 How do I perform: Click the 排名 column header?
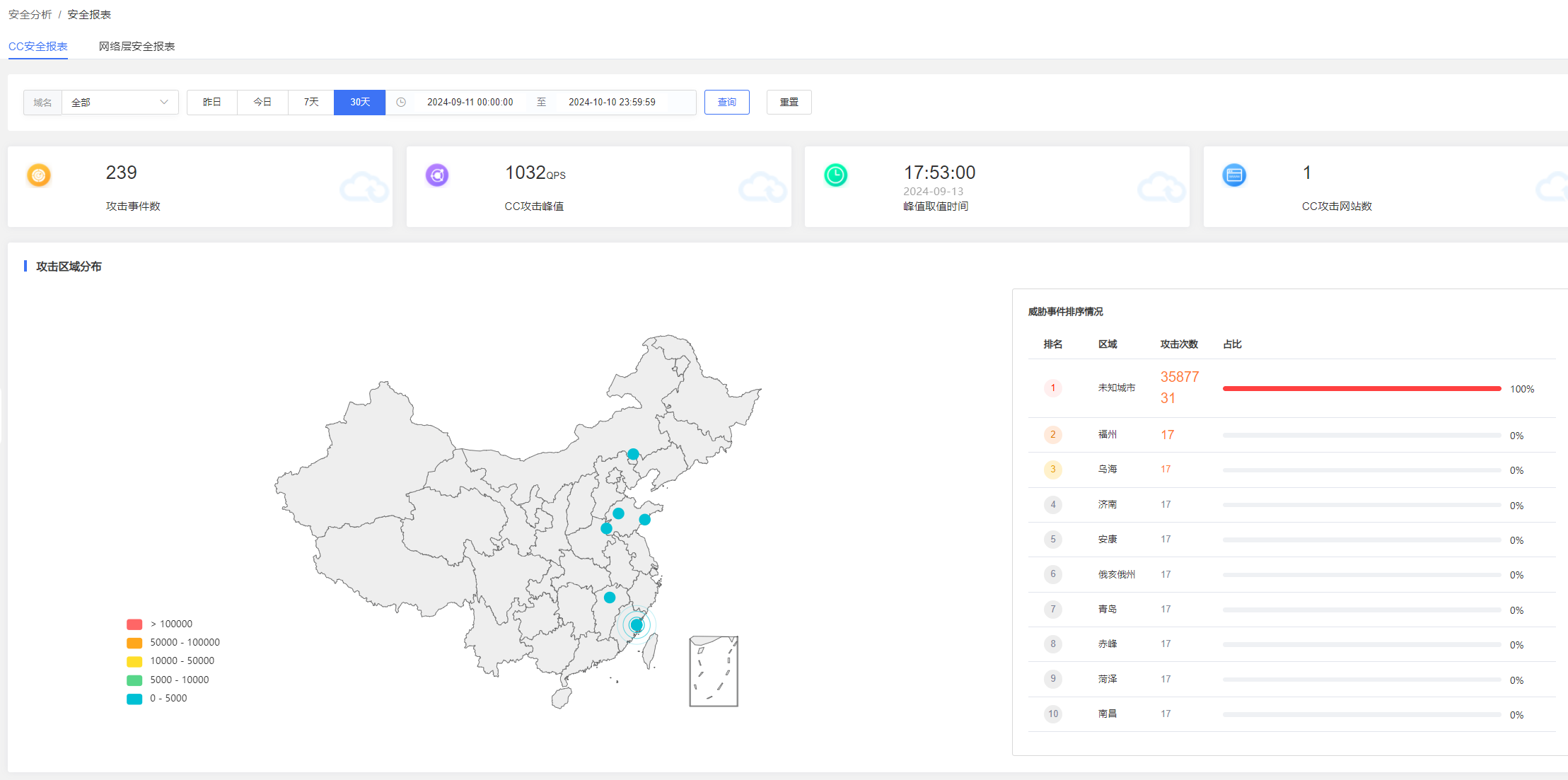[1053, 344]
